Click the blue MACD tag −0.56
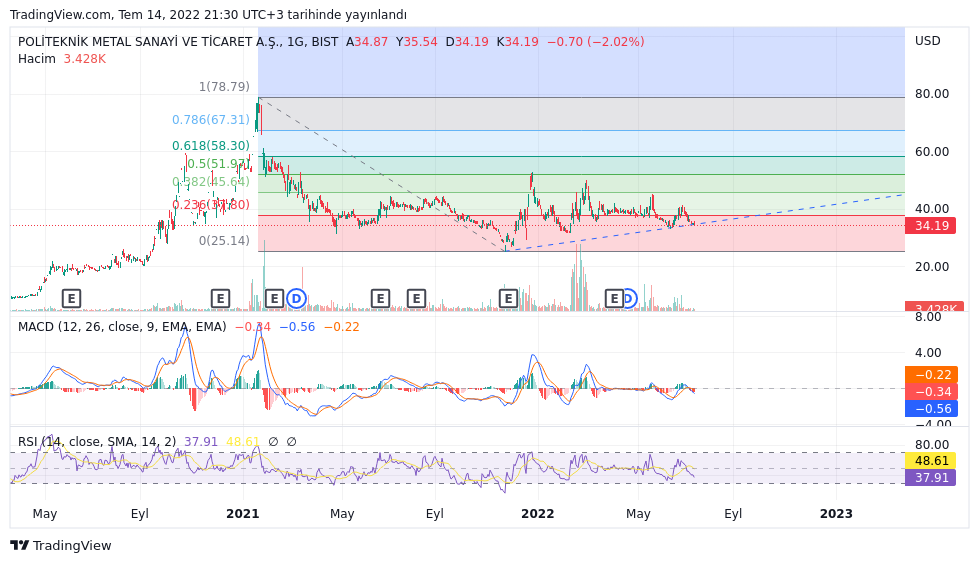 [x=931, y=409]
